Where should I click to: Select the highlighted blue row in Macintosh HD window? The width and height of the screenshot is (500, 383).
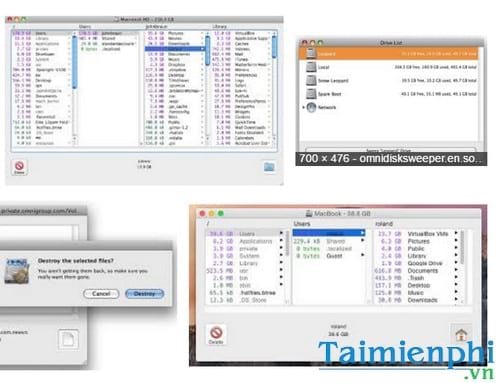click(x=175, y=49)
